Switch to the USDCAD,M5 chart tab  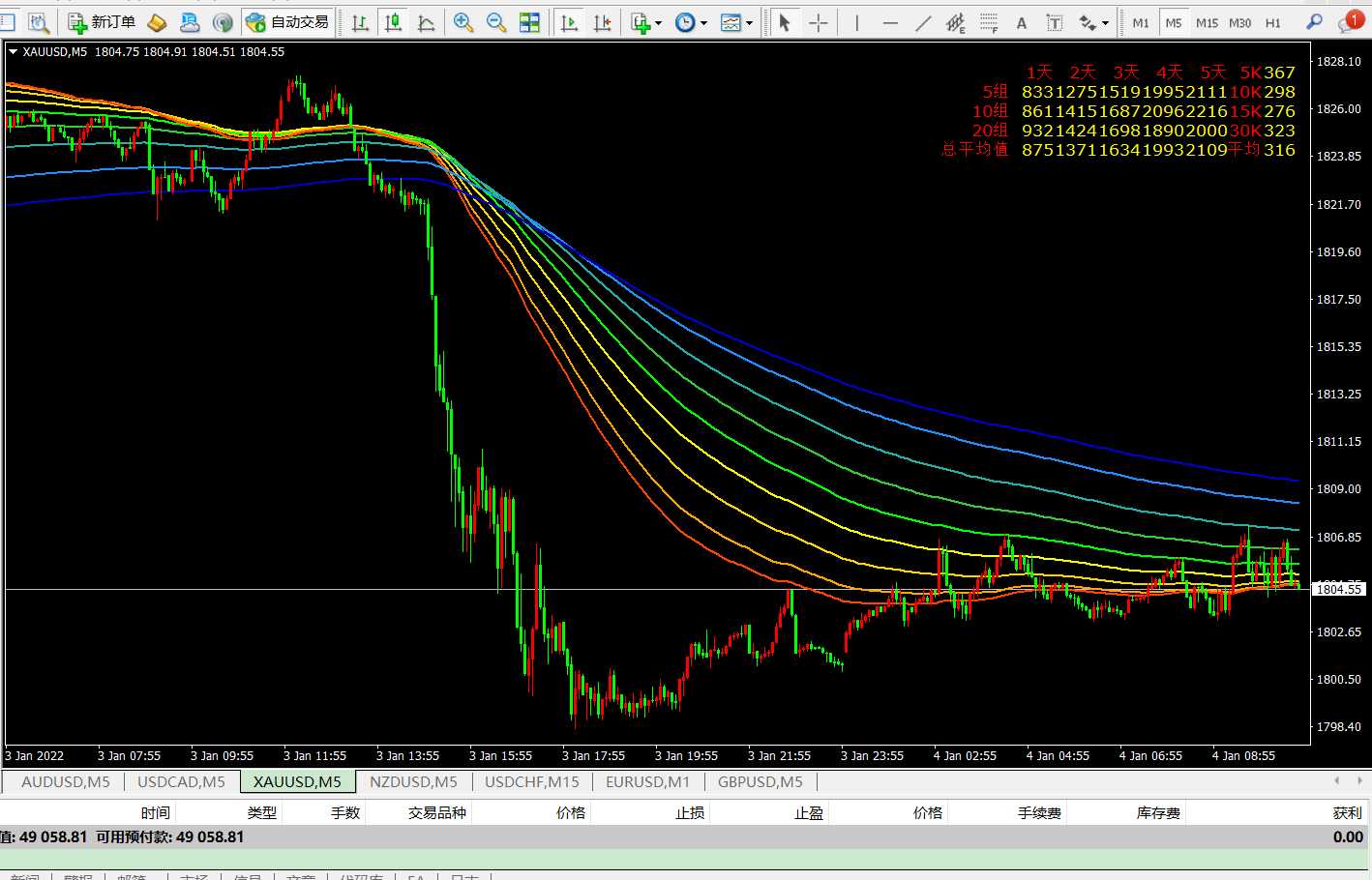[181, 781]
